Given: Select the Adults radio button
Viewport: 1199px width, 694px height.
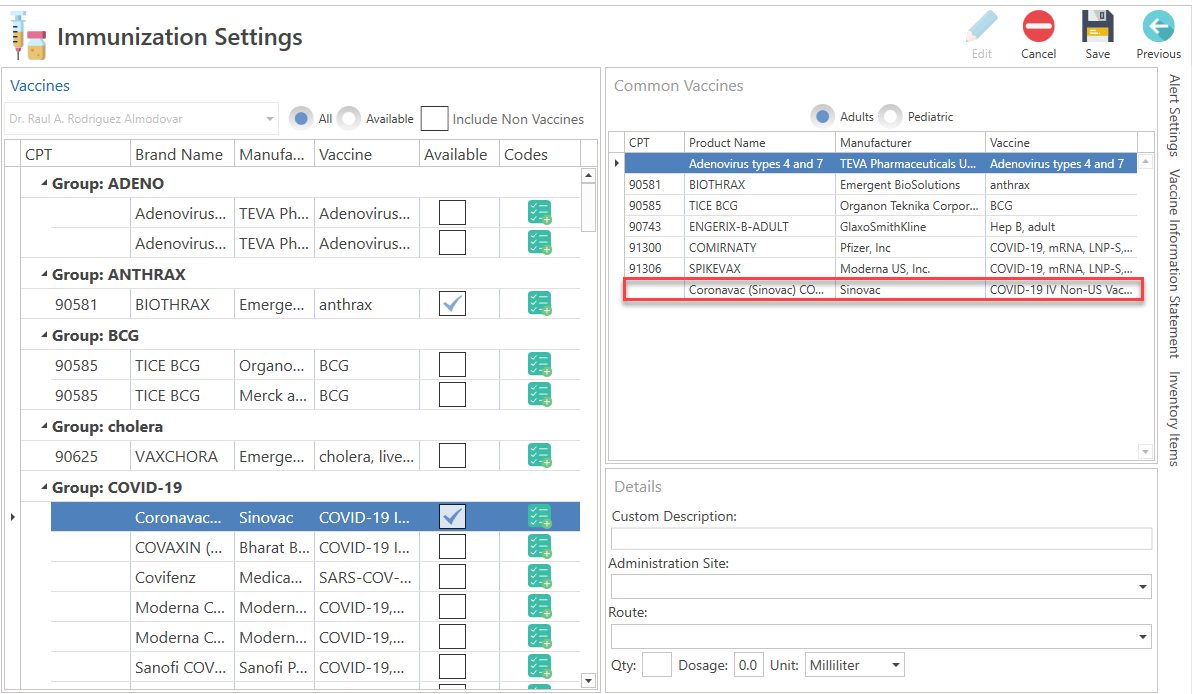Looking at the screenshot, I should 822,116.
